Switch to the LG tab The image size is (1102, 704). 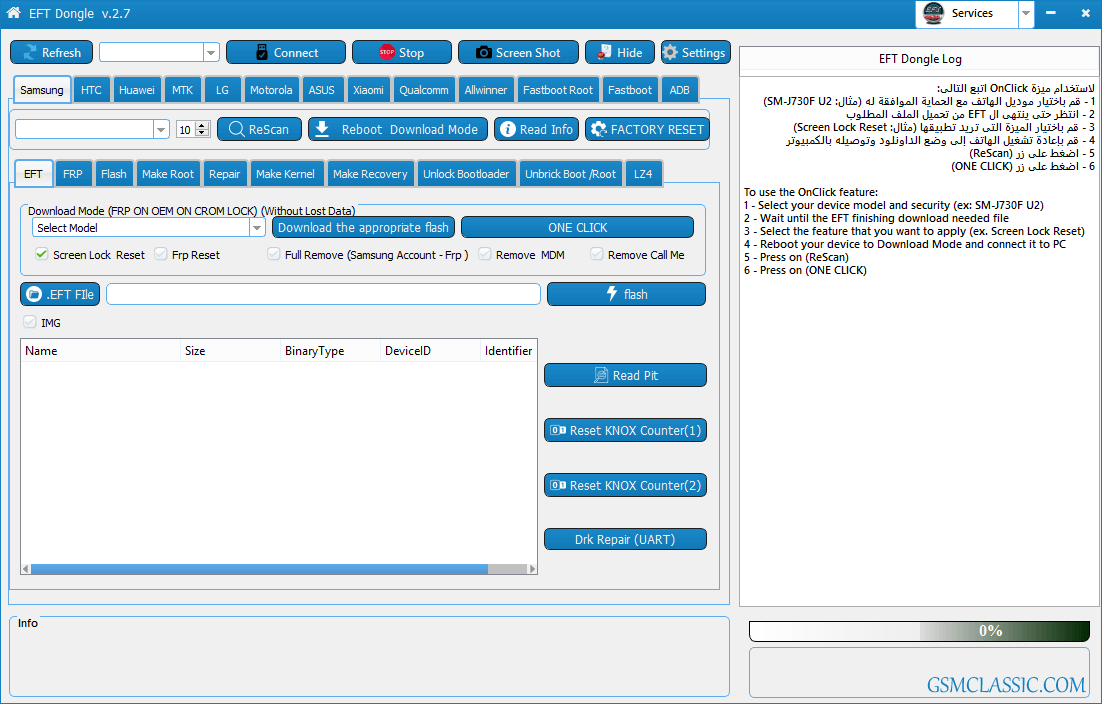pyautogui.click(x=223, y=90)
